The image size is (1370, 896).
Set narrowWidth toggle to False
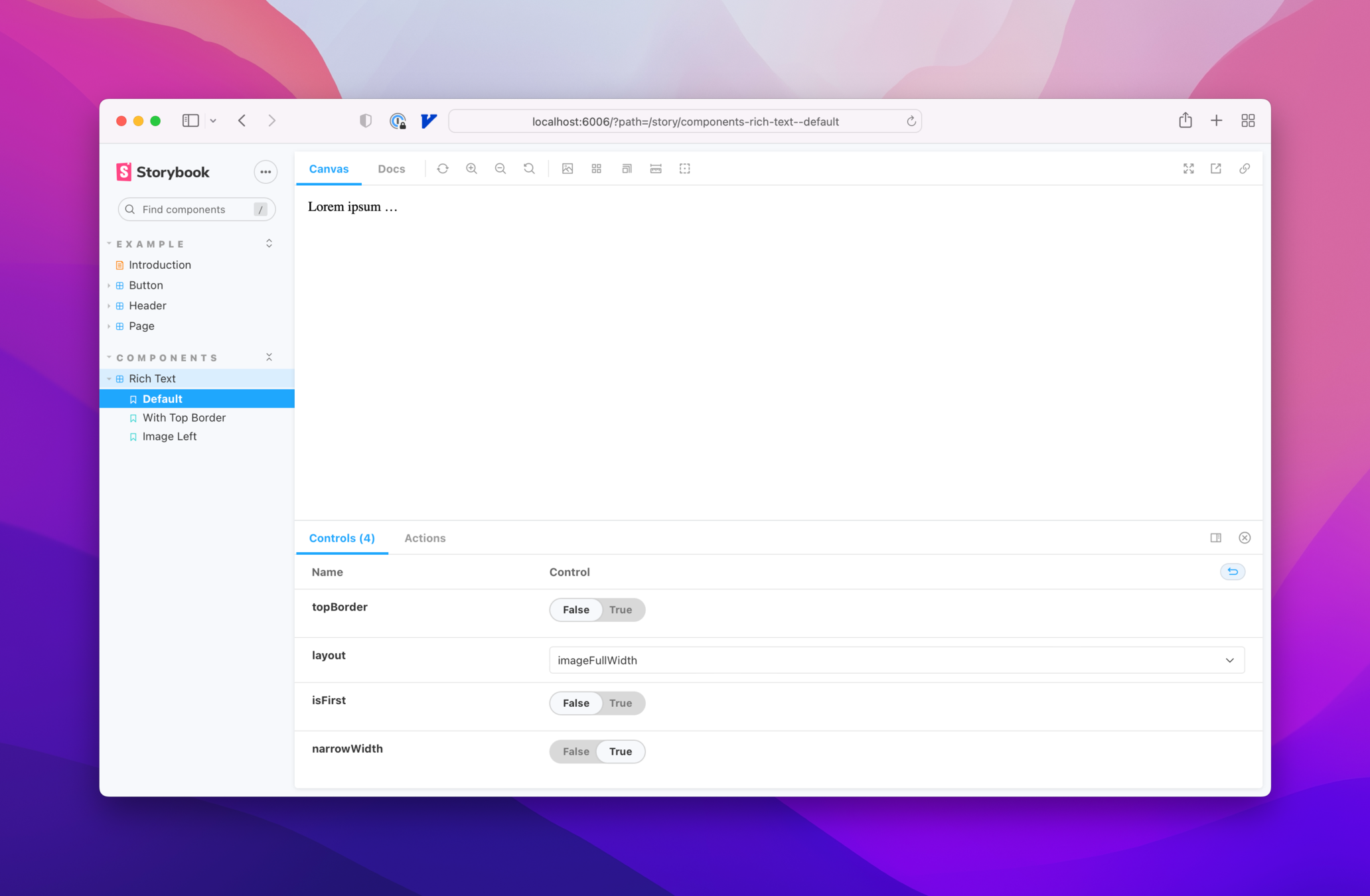(575, 751)
